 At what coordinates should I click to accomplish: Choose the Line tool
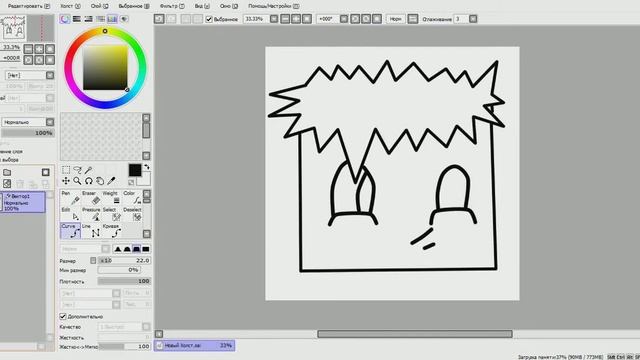91,231
